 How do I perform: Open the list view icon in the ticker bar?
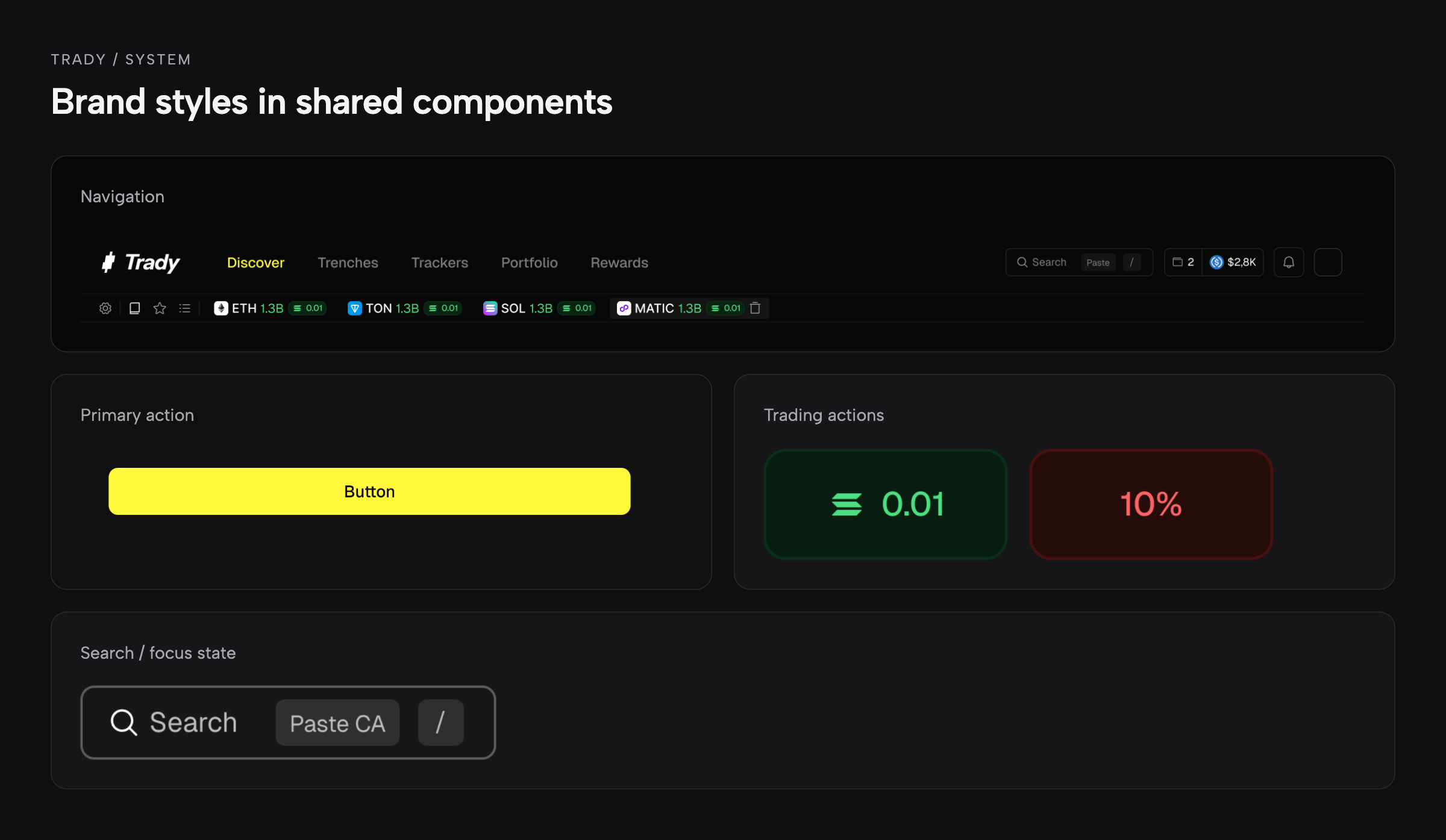pyautogui.click(x=185, y=308)
